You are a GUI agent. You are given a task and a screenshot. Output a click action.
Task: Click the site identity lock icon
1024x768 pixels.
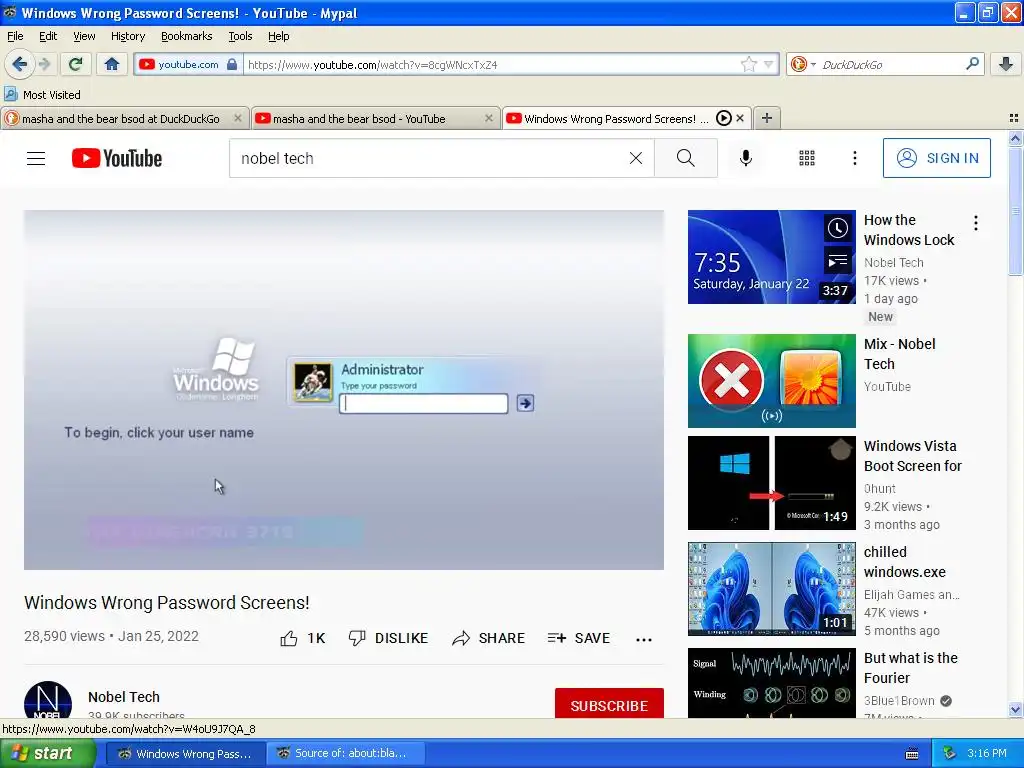click(232, 64)
